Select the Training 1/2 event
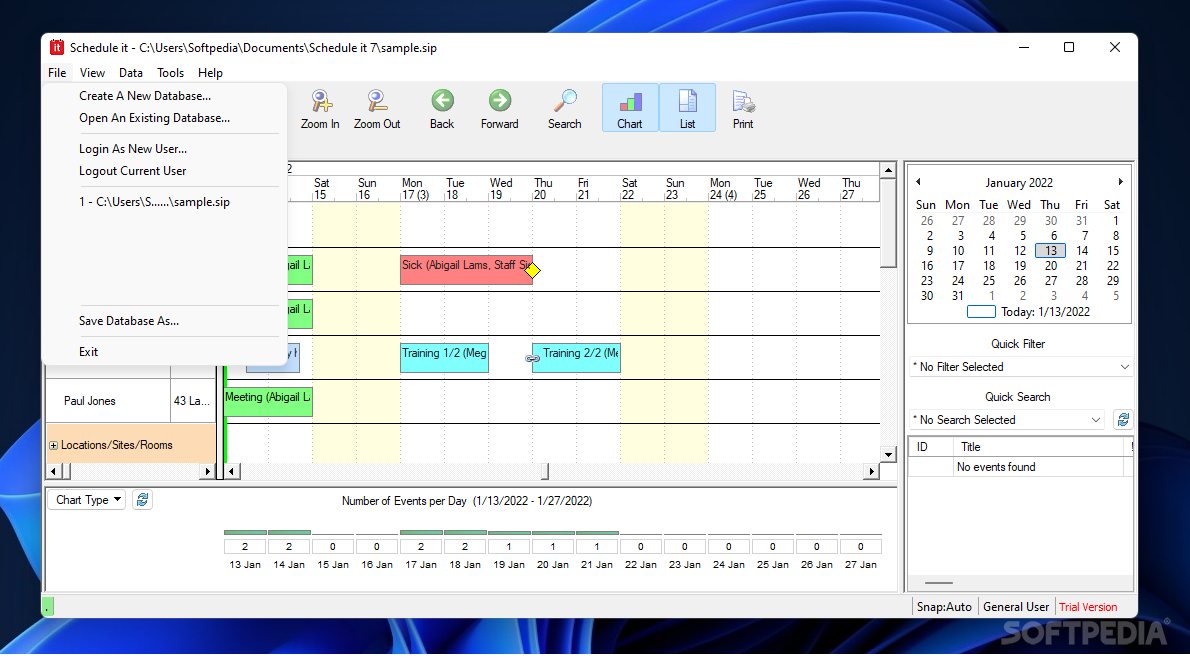Screen dimensions: 1190x660 coord(444,358)
